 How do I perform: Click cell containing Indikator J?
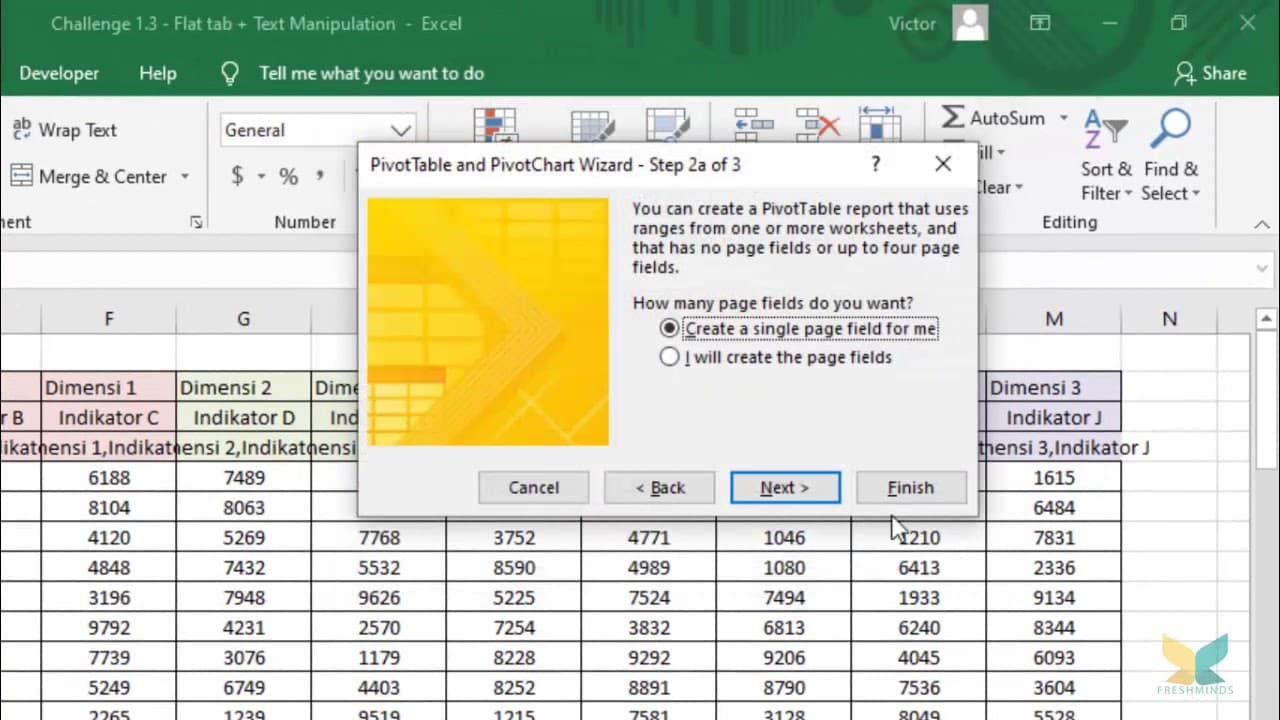coord(1054,417)
